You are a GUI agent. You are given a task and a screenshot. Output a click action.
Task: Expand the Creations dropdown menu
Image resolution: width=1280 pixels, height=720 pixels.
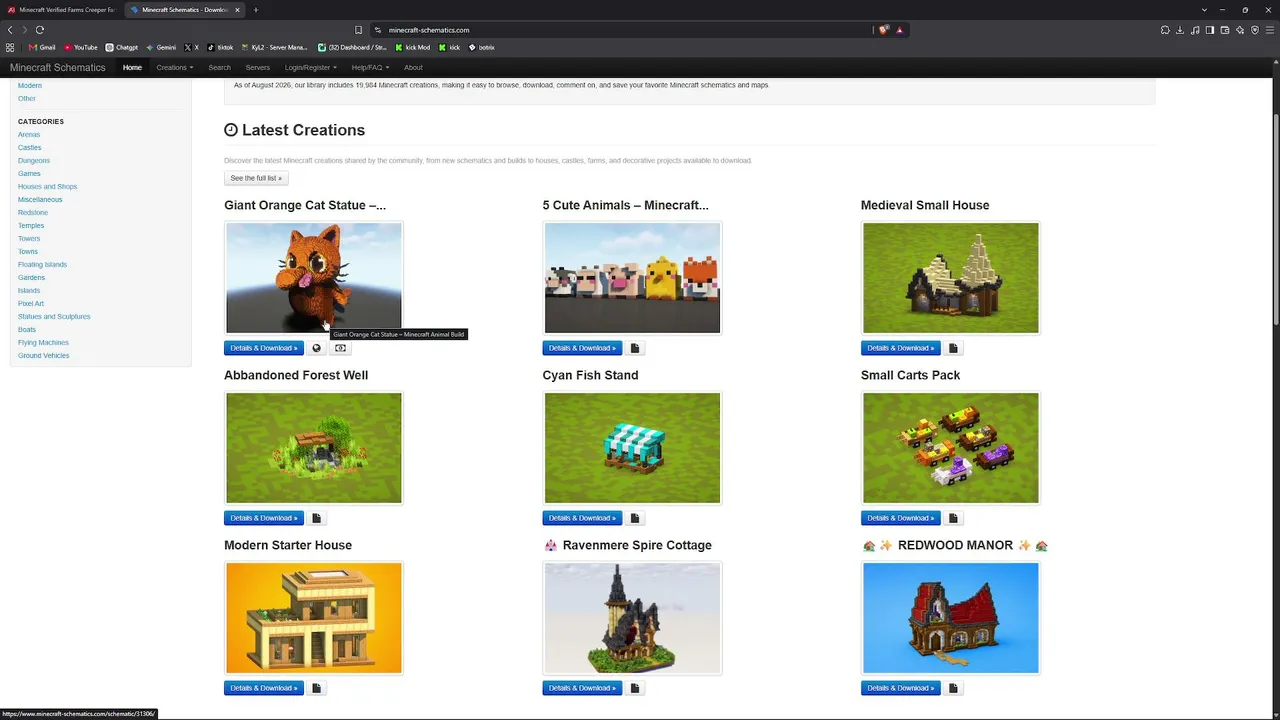(x=175, y=67)
